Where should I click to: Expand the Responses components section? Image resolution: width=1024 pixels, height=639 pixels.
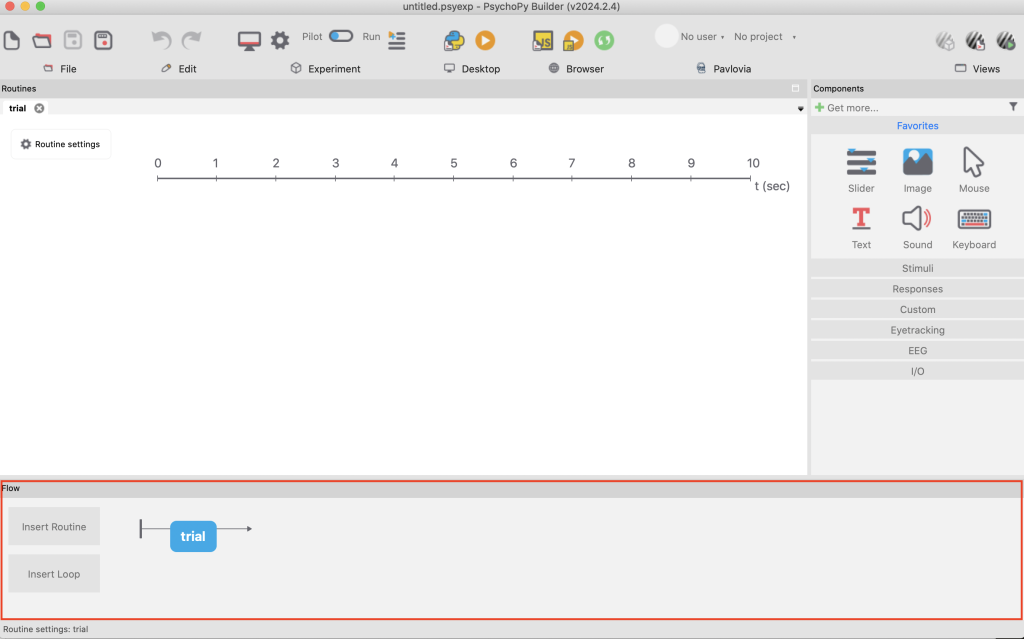click(x=917, y=289)
